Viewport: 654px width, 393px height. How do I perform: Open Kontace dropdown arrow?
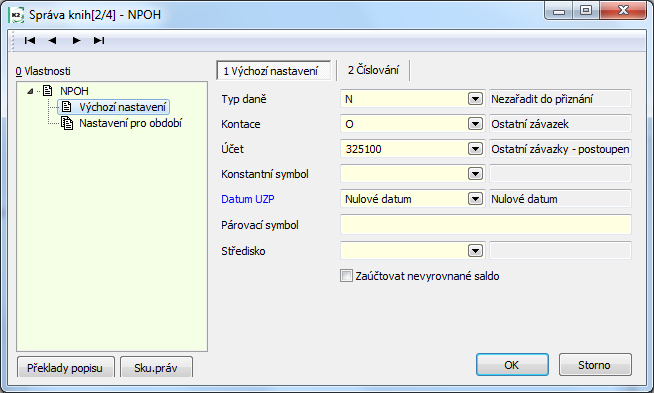475,124
